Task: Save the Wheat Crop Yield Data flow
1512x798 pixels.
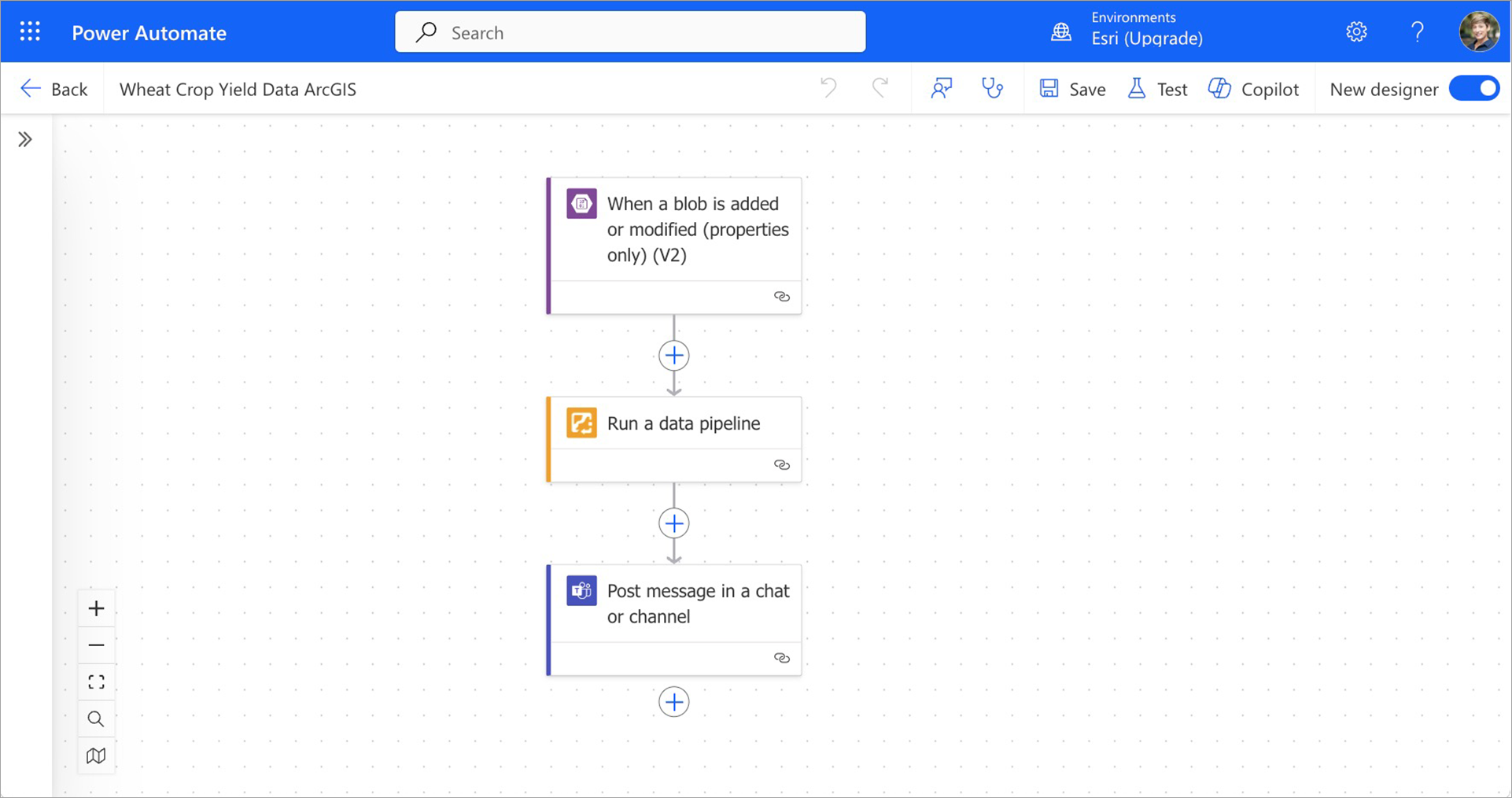Action: tap(1072, 89)
